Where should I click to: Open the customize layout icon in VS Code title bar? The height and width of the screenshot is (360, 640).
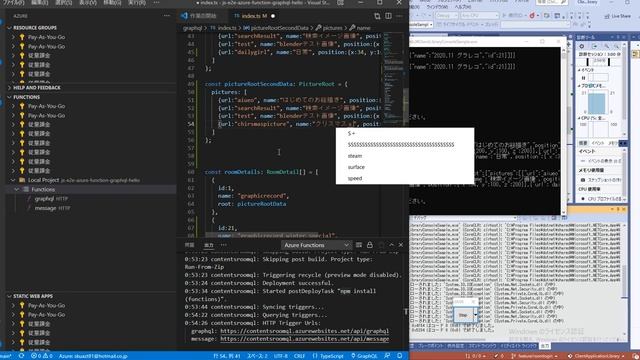(340, 2)
